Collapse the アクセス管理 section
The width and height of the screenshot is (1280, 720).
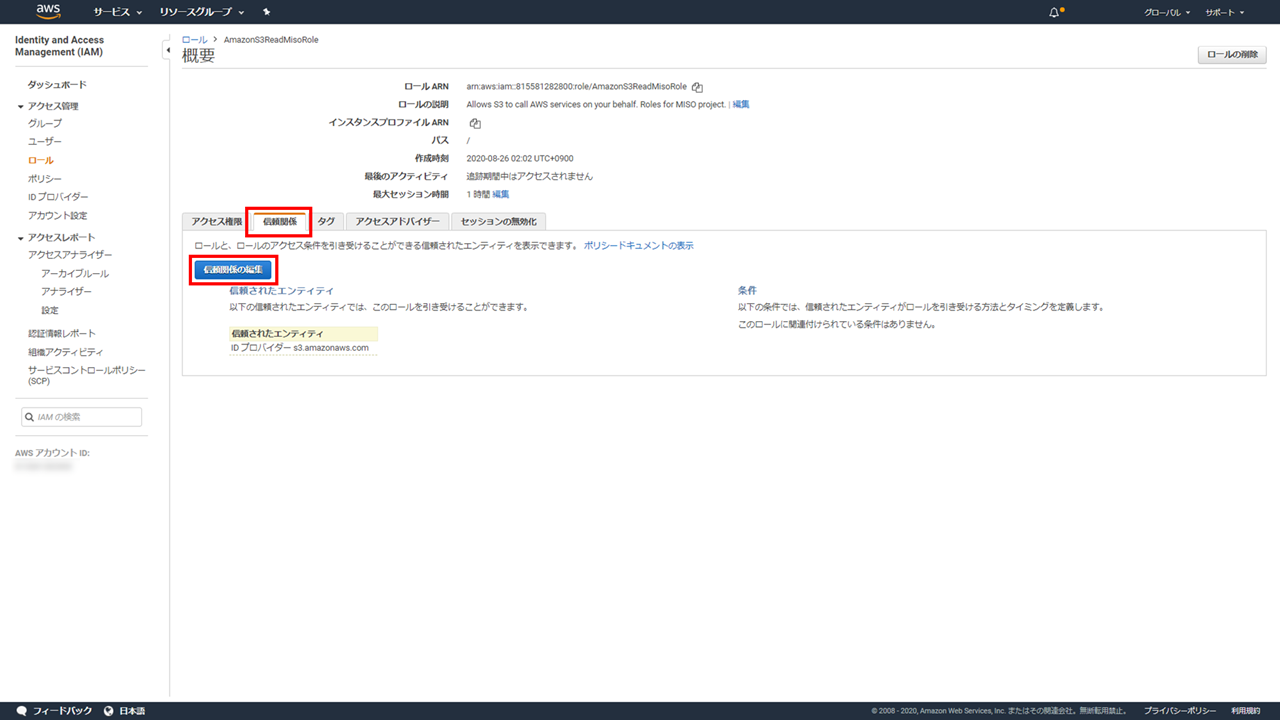click(21, 106)
